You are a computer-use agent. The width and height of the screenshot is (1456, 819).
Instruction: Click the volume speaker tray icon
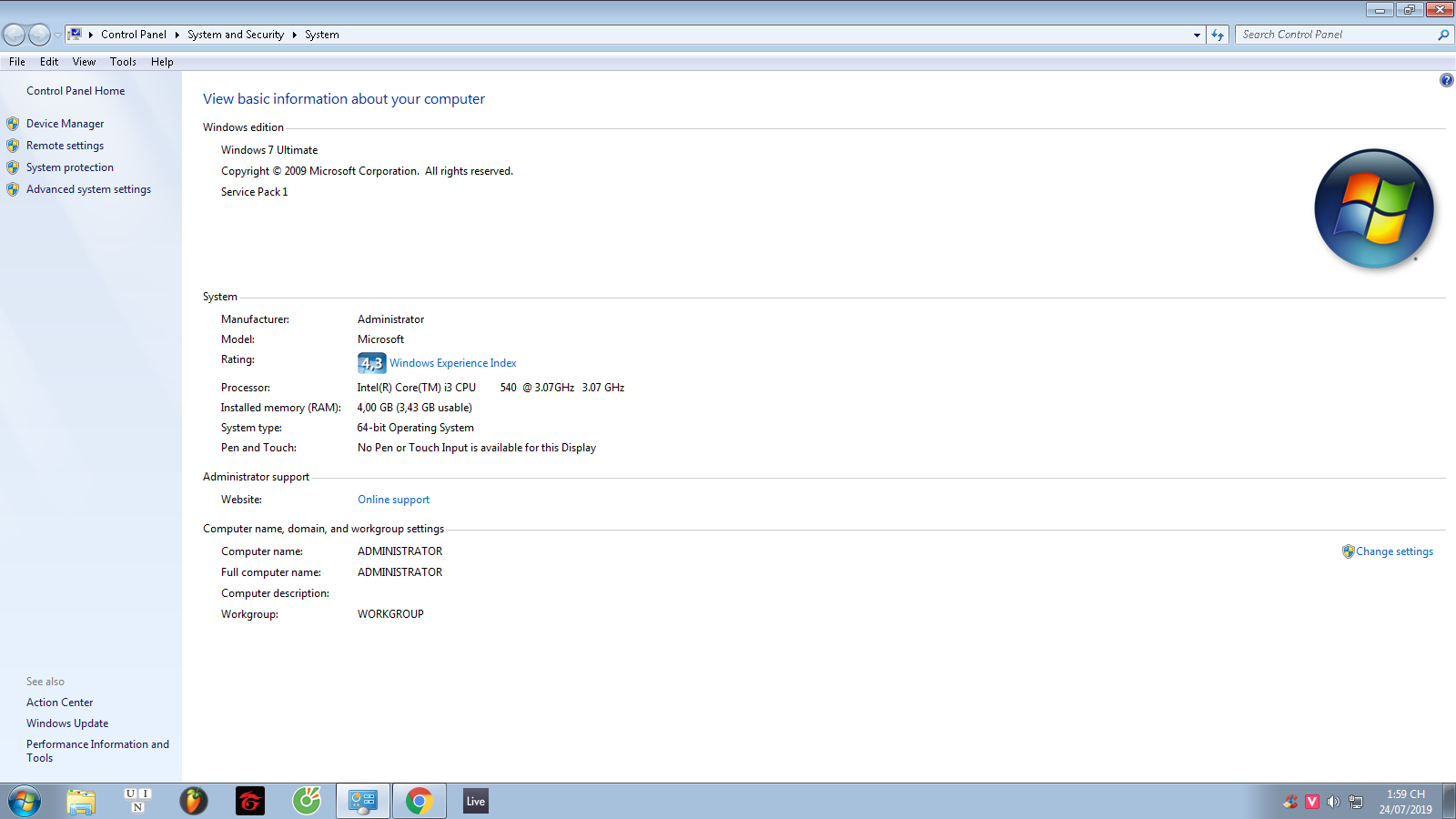[1333, 802]
